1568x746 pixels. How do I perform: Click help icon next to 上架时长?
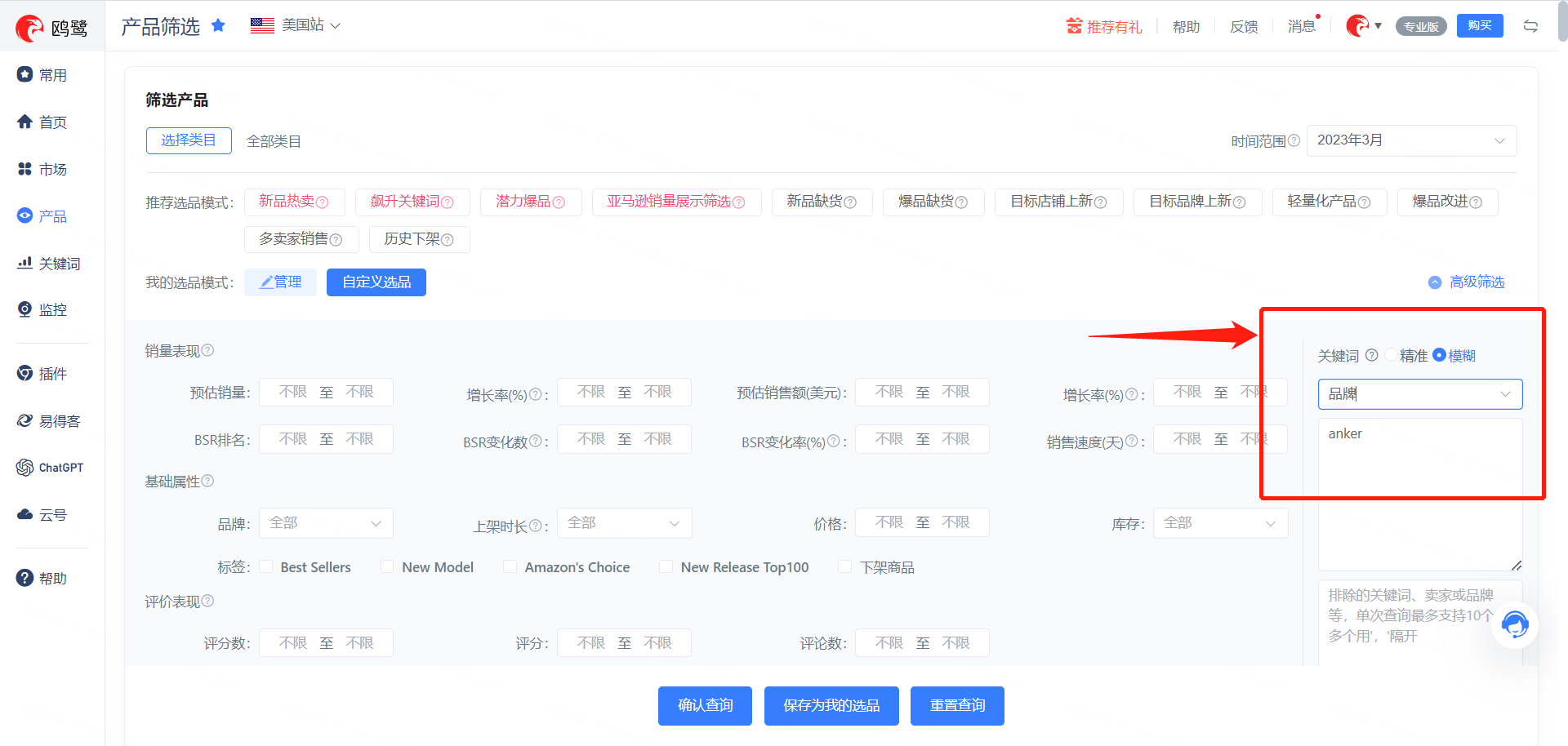[x=535, y=526]
